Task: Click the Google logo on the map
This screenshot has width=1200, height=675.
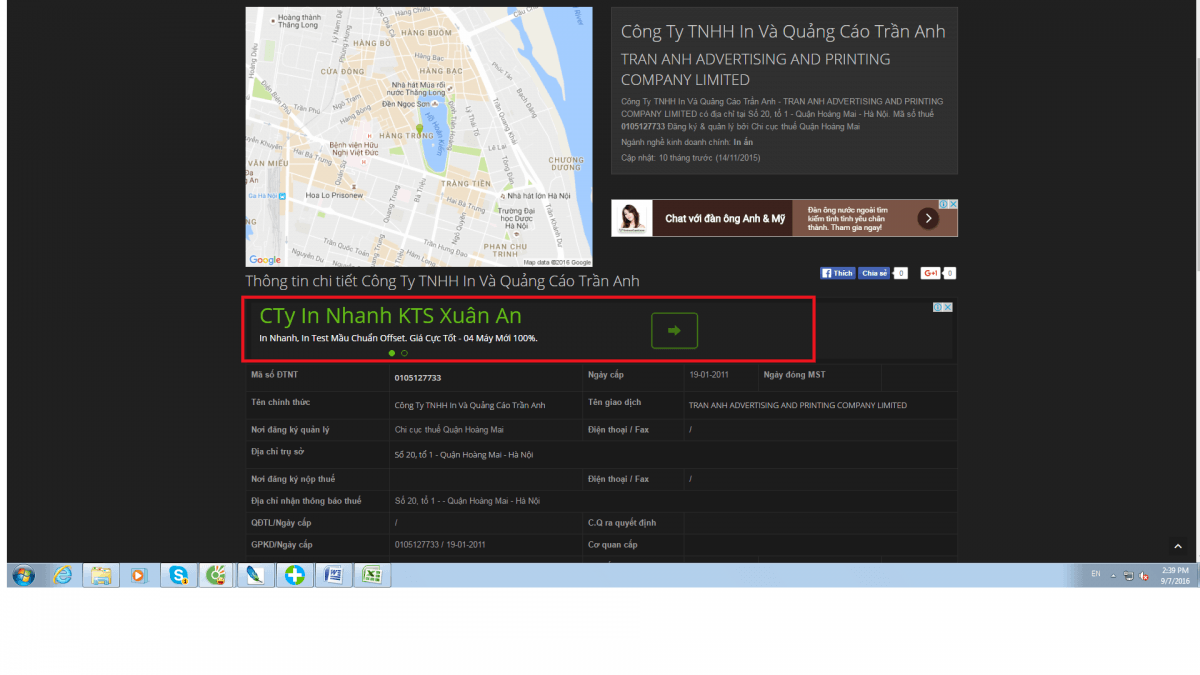Action: click(x=265, y=260)
